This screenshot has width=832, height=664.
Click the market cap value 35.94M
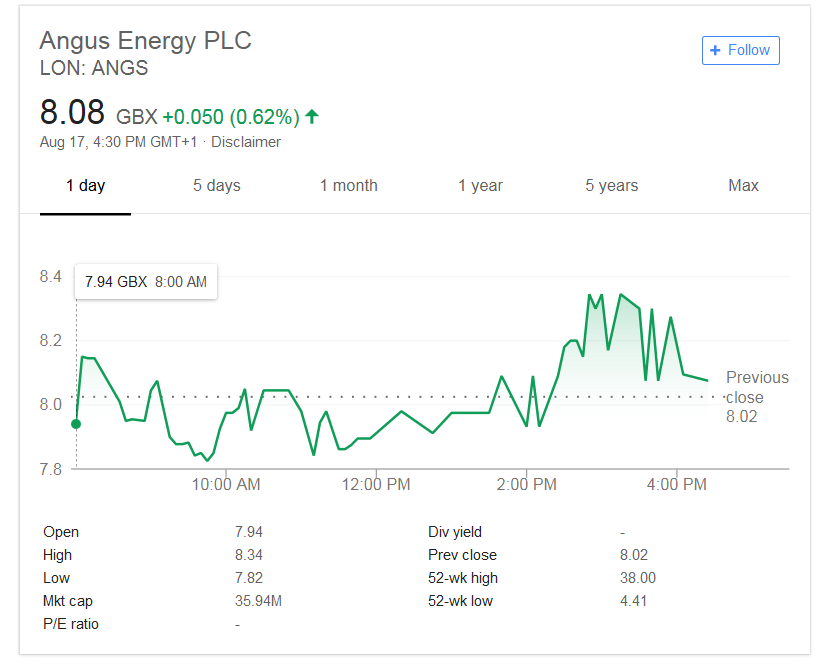pyautogui.click(x=258, y=601)
